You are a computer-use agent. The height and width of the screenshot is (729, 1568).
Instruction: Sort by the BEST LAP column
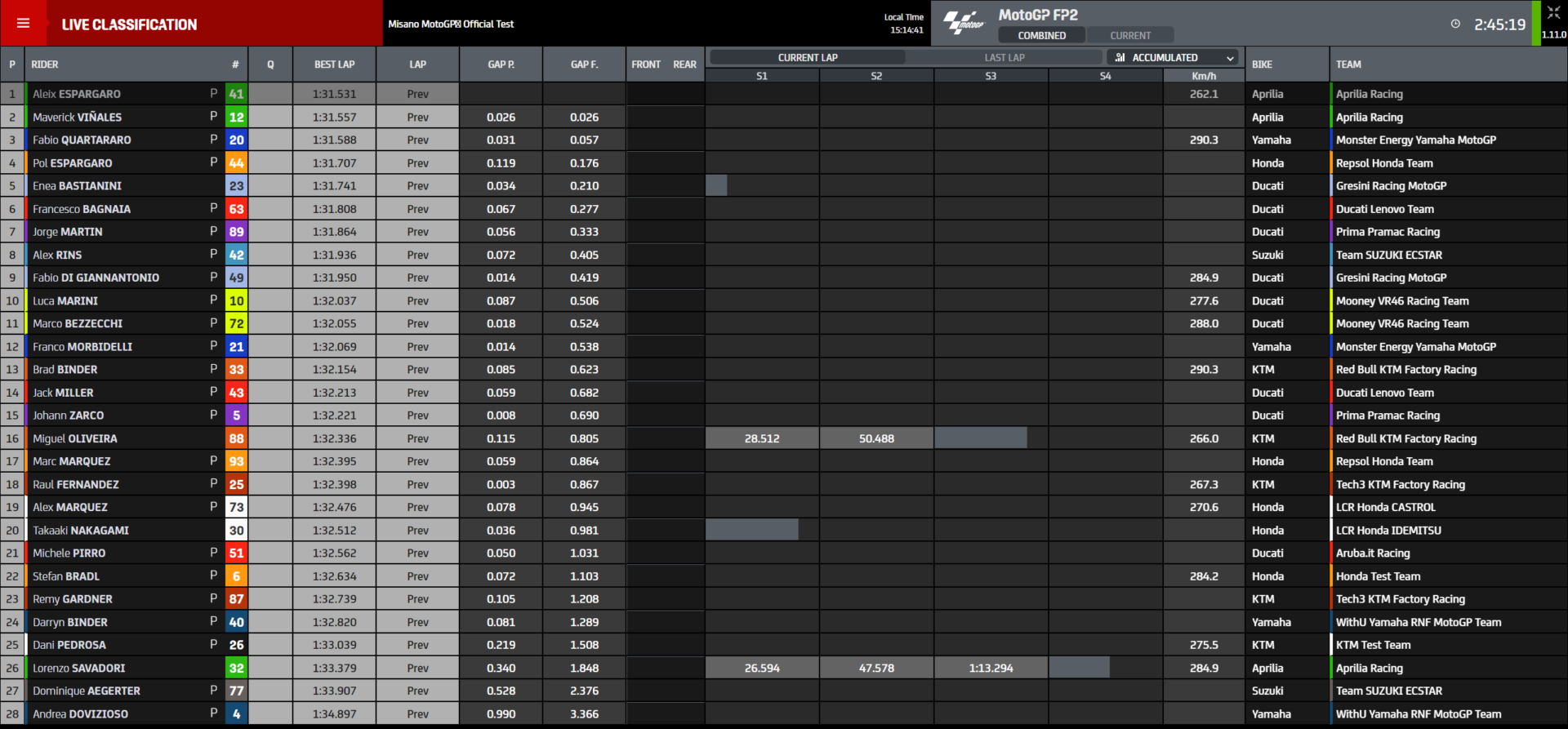pos(334,64)
